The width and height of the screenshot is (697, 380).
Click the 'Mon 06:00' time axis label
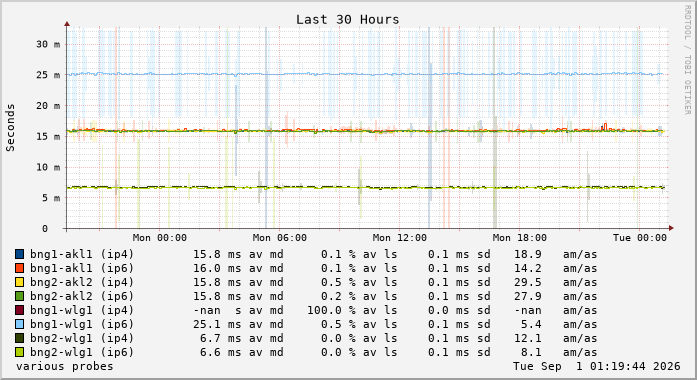click(x=280, y=238)
